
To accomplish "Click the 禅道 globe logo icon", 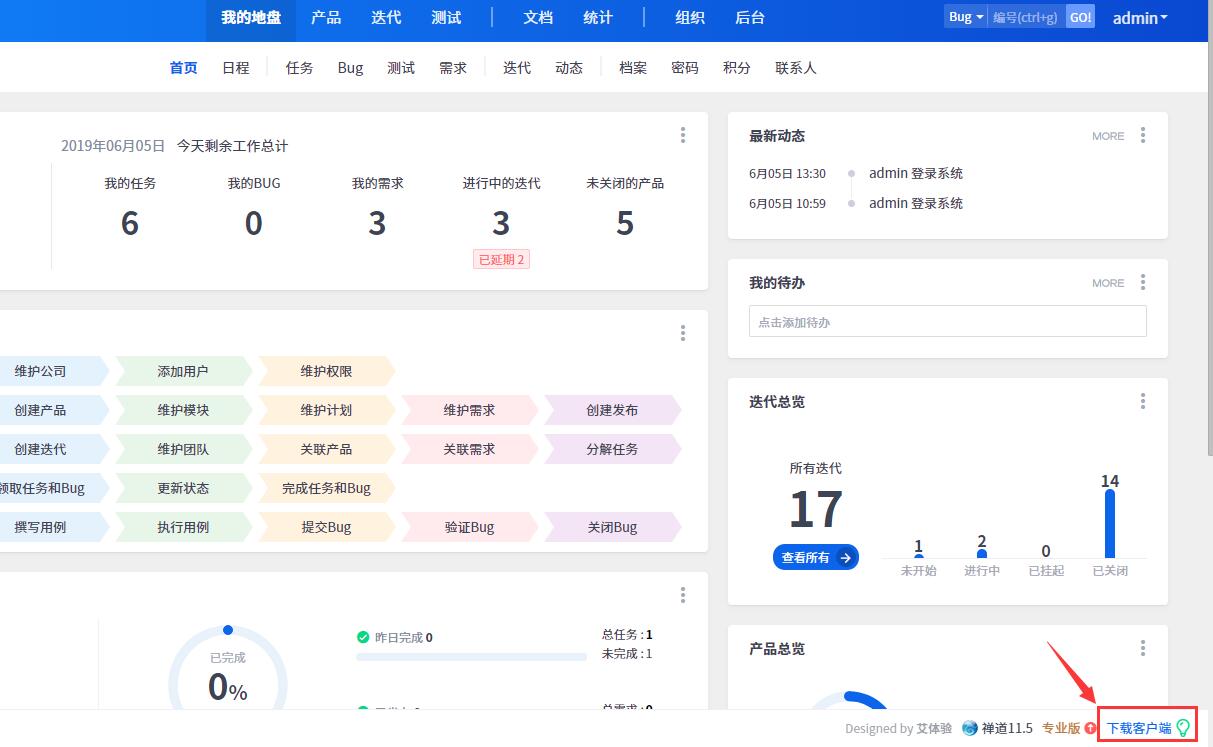I will [x=969, y=728].
